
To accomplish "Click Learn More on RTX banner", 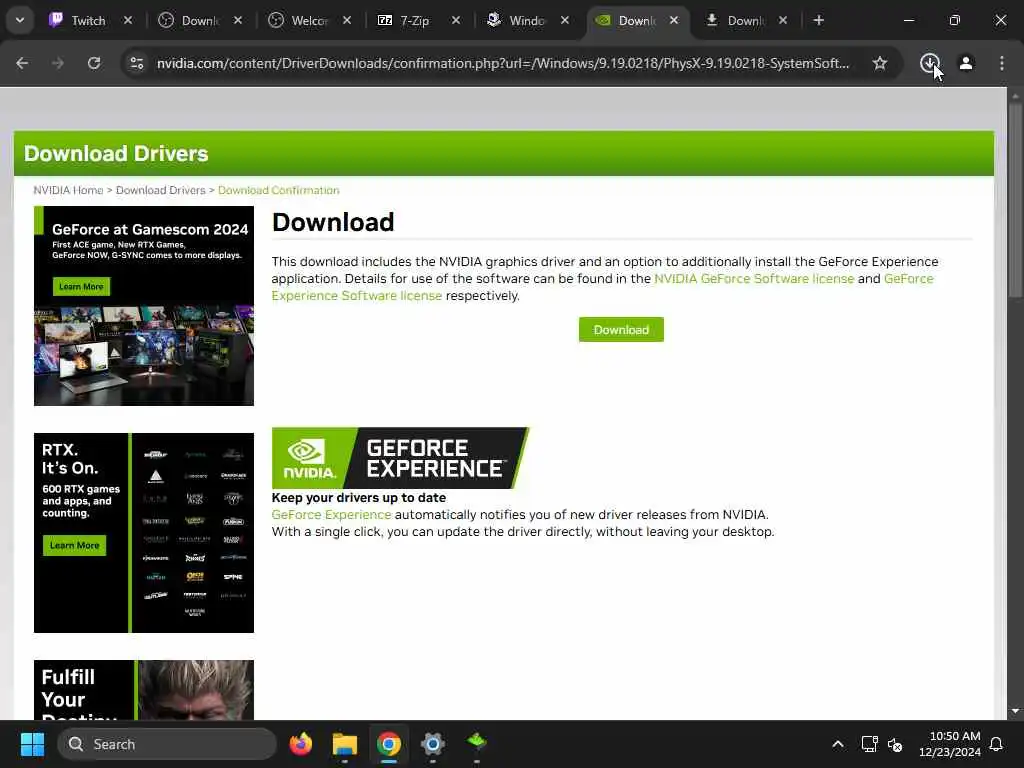I will (74, 545).
